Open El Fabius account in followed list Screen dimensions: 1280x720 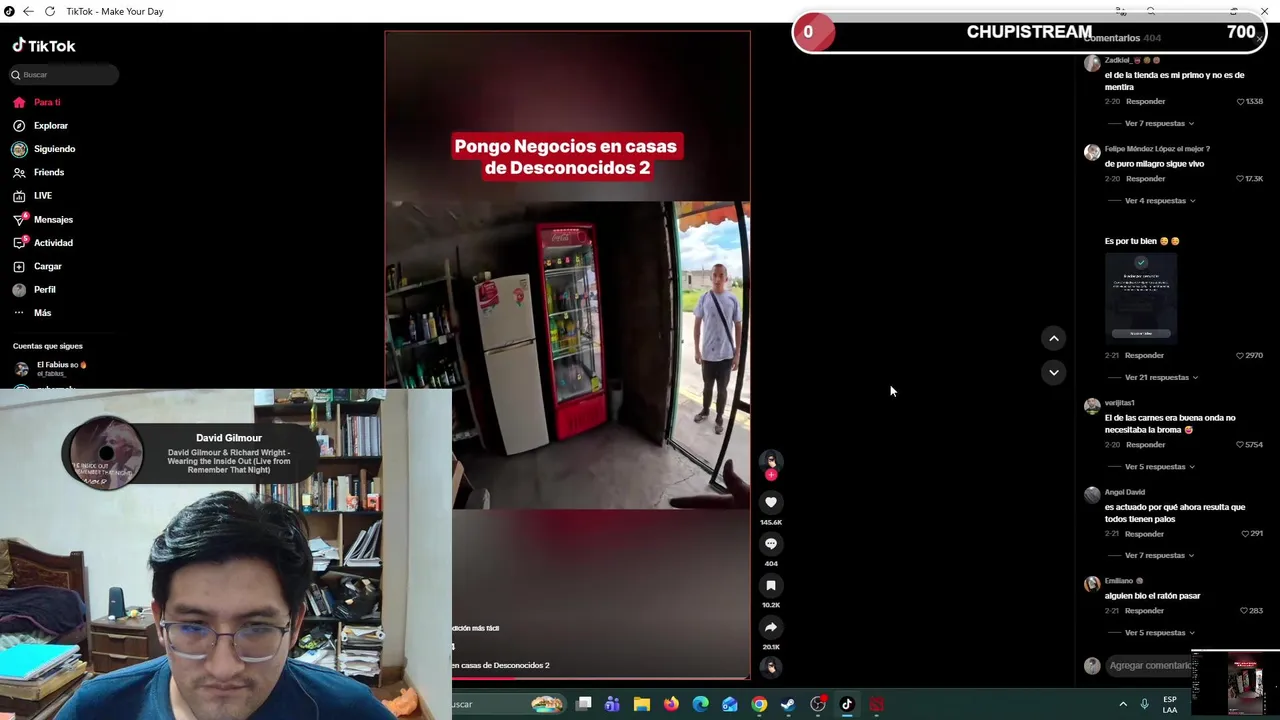tap(50, 368)
